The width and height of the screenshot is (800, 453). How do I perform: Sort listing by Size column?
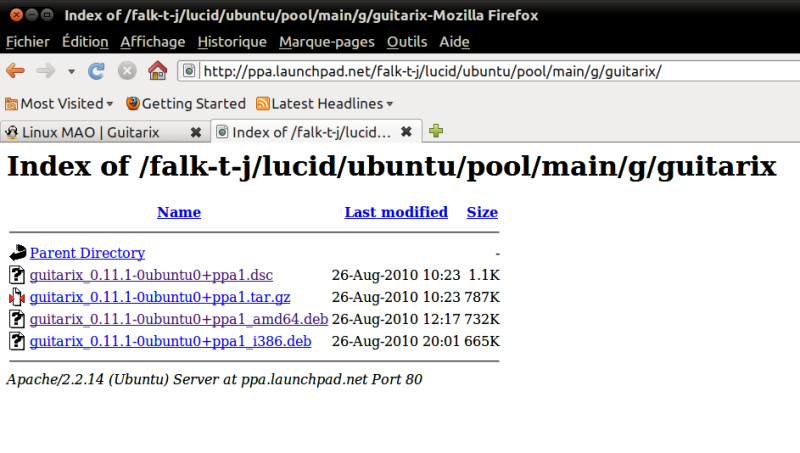click(482, 212)
